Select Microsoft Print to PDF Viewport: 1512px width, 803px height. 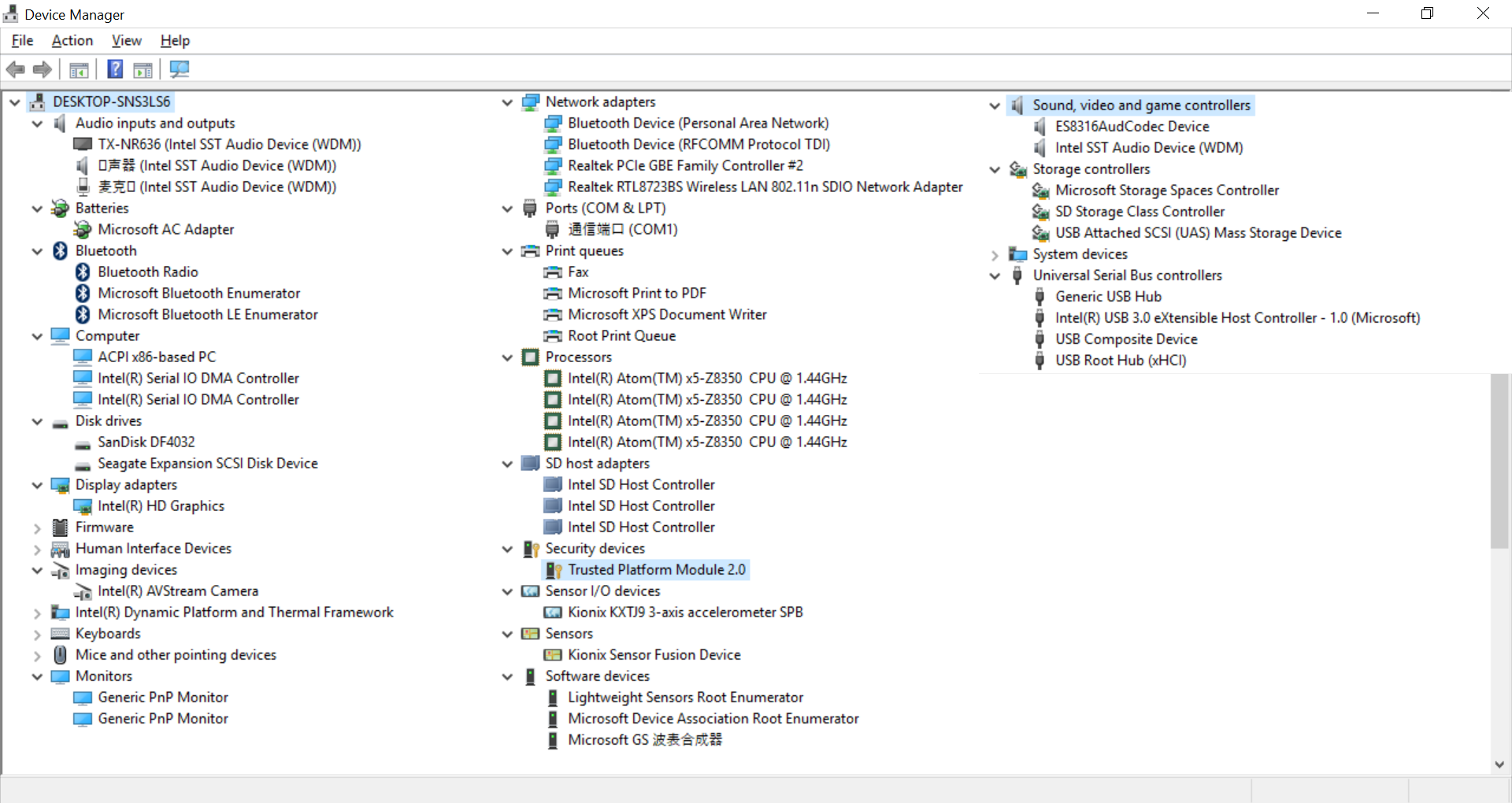pos(637,293)
